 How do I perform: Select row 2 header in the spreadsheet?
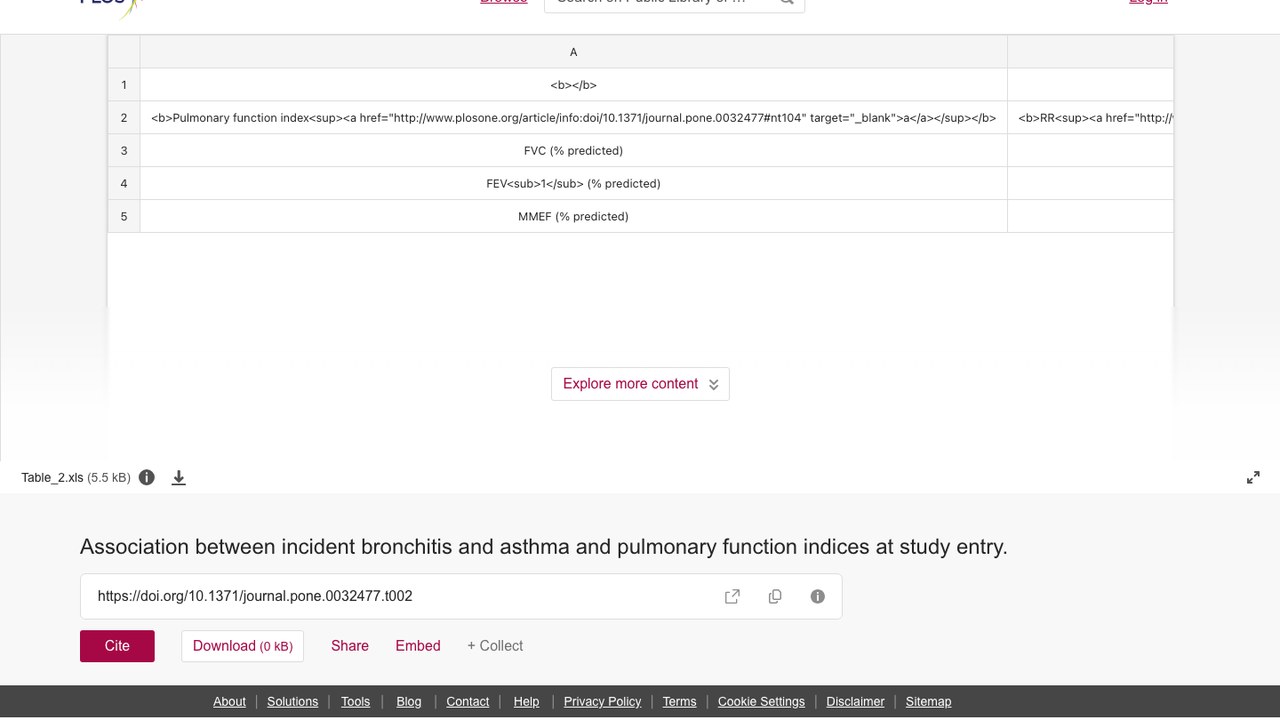pyautogui.click(x=124, y=118)
